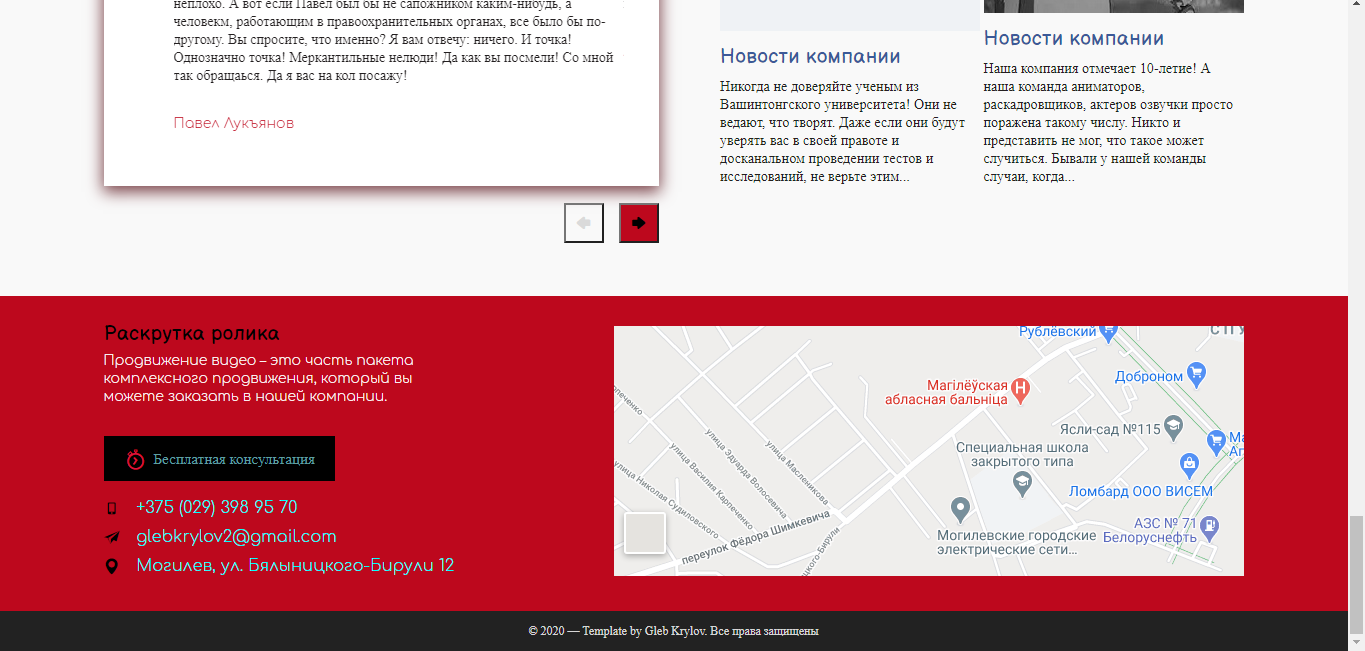Click the paper plane email icon
1365x651 pixels.
pyautogui.click(x=112, y=537)
